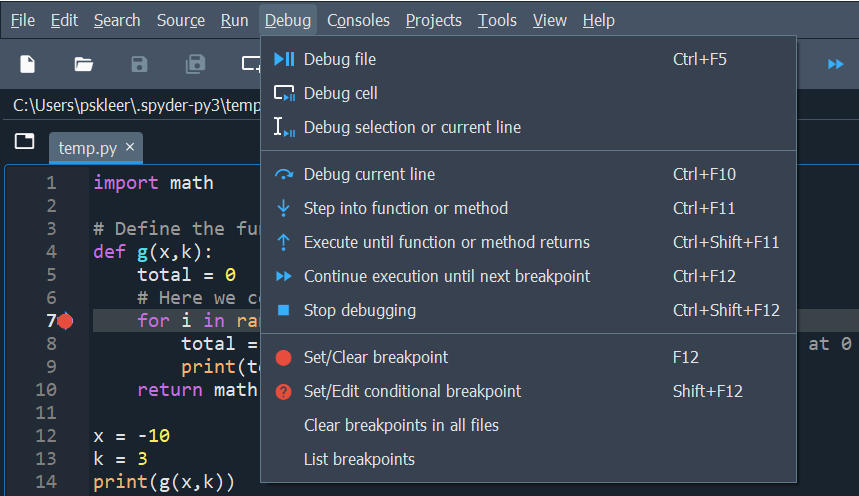Open the Run menu
Screen dimensions: 859x496
click(x=234, y=20)
